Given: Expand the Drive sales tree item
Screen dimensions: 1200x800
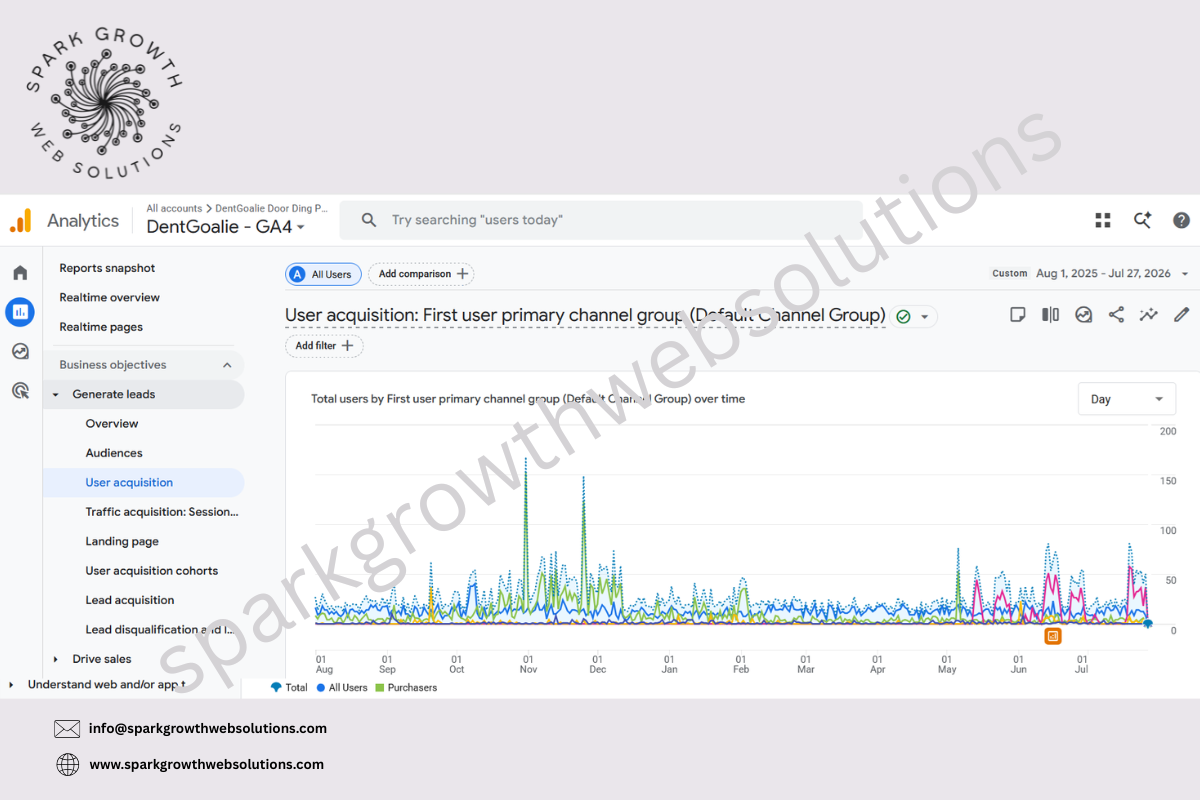Looking at the screenshot, I should coord(56,659).
